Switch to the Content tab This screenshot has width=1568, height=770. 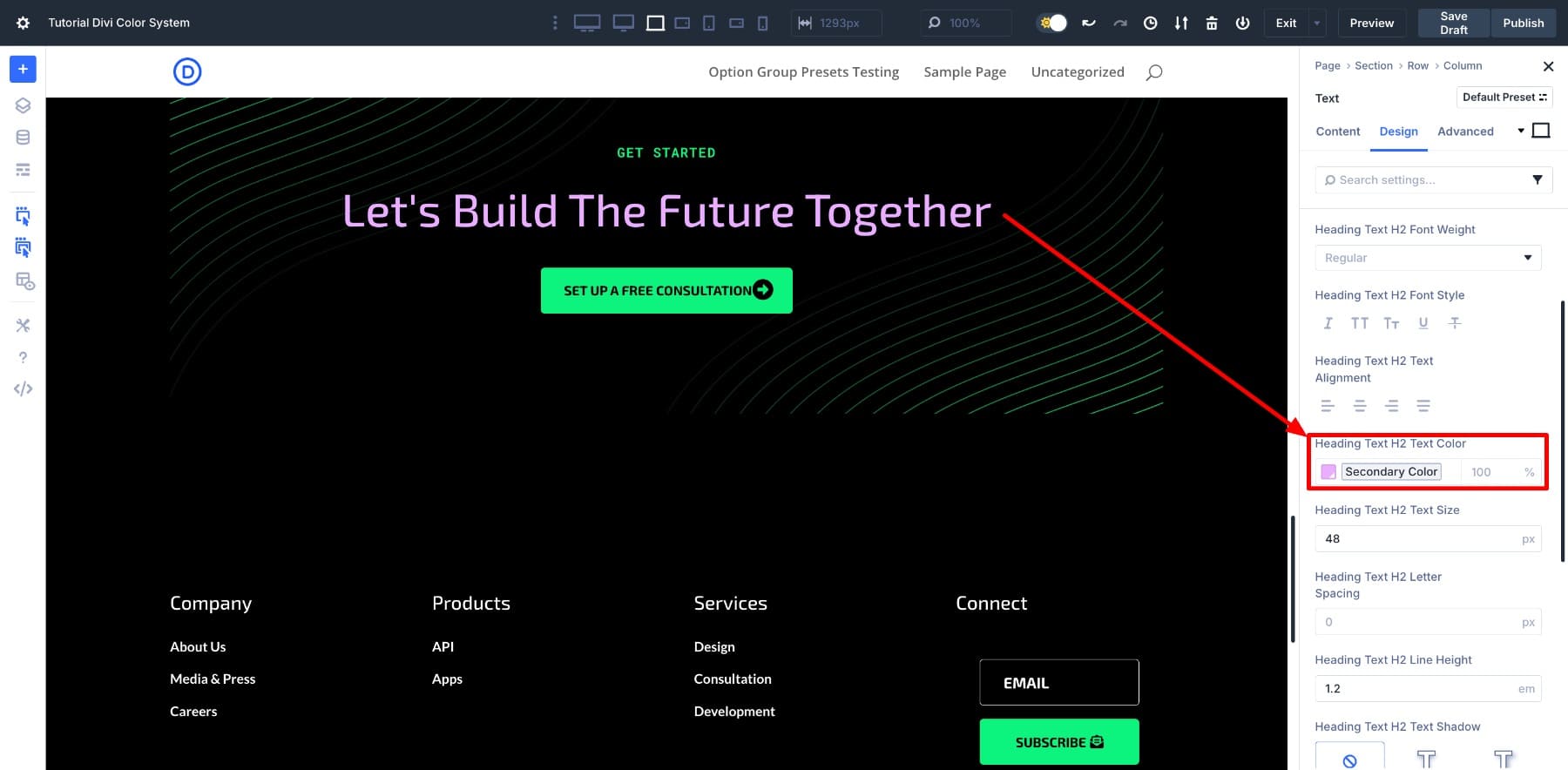click(1337, 132)
